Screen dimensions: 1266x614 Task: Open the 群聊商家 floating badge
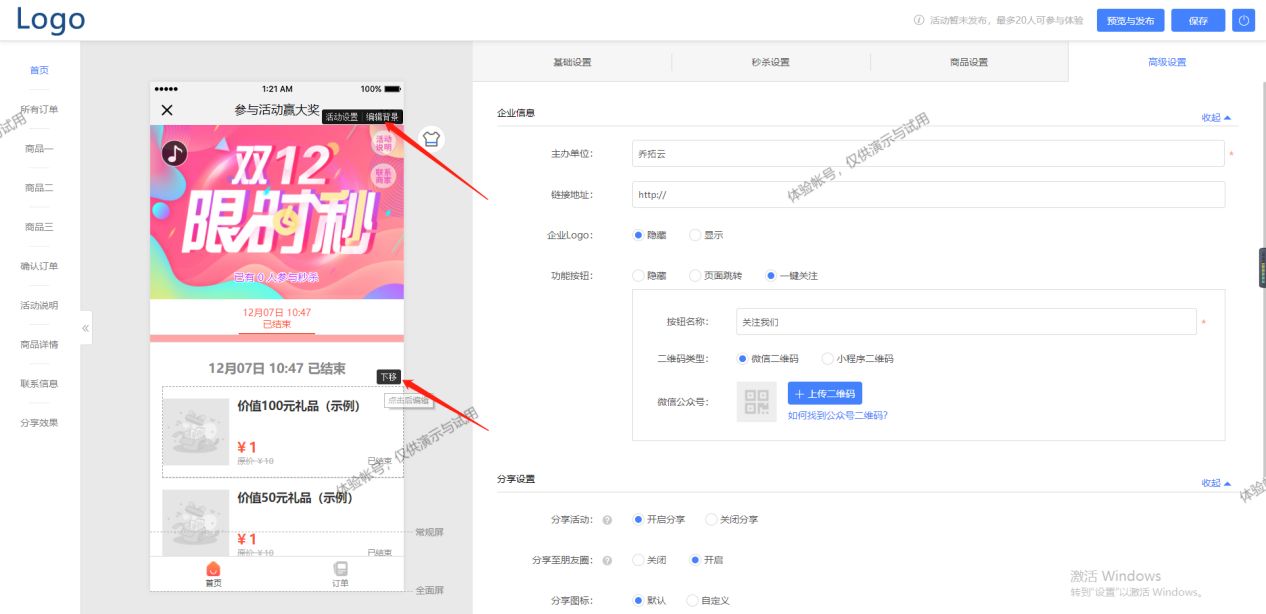pyautogui.click(x=384, y=176)
